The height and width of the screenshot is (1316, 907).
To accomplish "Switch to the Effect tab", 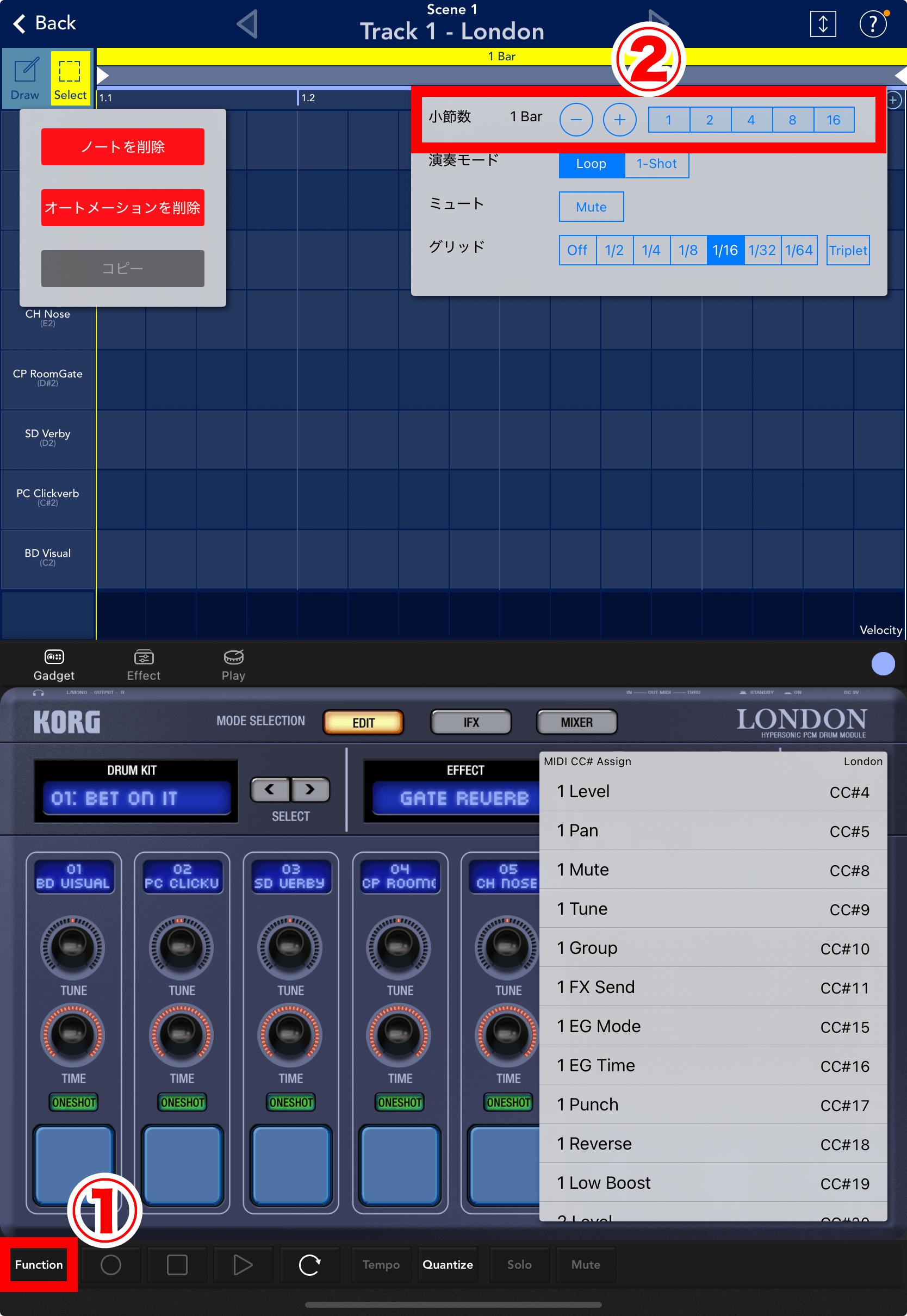I will [144, 665].
